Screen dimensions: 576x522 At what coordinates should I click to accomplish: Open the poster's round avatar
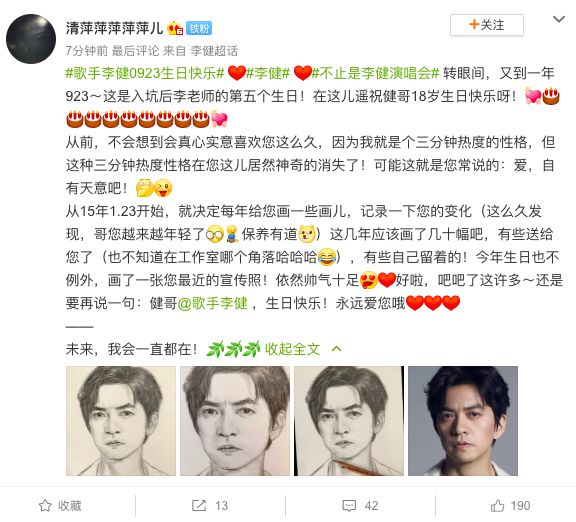pyautogui.click(x=31, y=39)
